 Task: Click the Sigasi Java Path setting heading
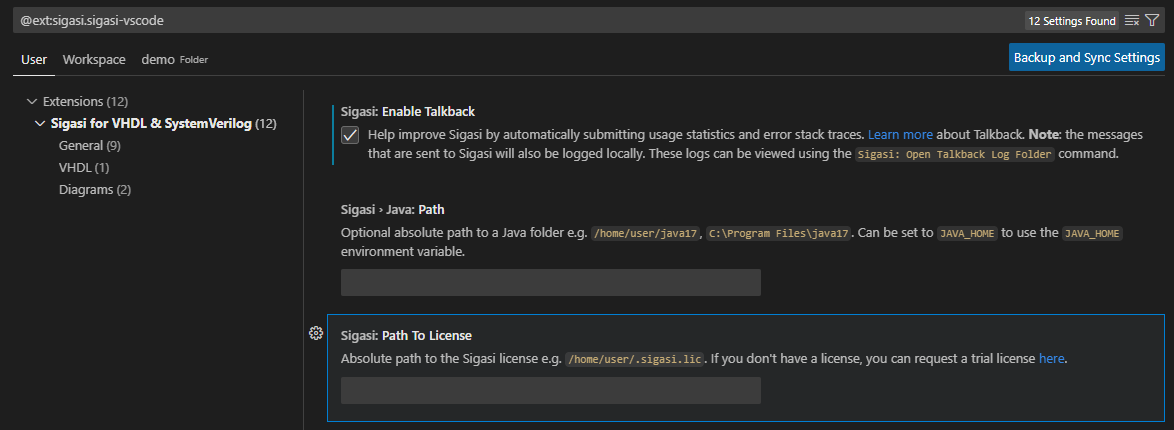click(393, 209)
